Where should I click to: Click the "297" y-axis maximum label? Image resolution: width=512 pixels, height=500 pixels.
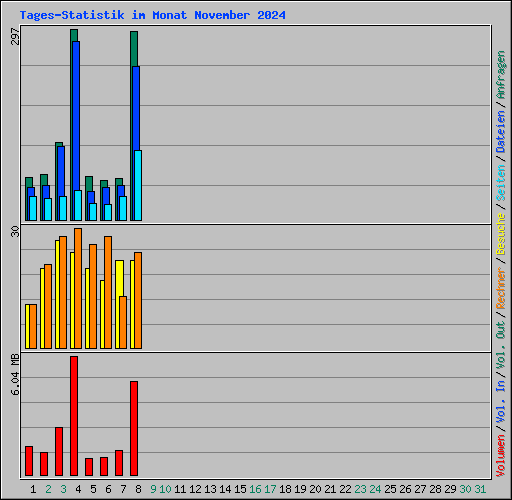(15, 36)
